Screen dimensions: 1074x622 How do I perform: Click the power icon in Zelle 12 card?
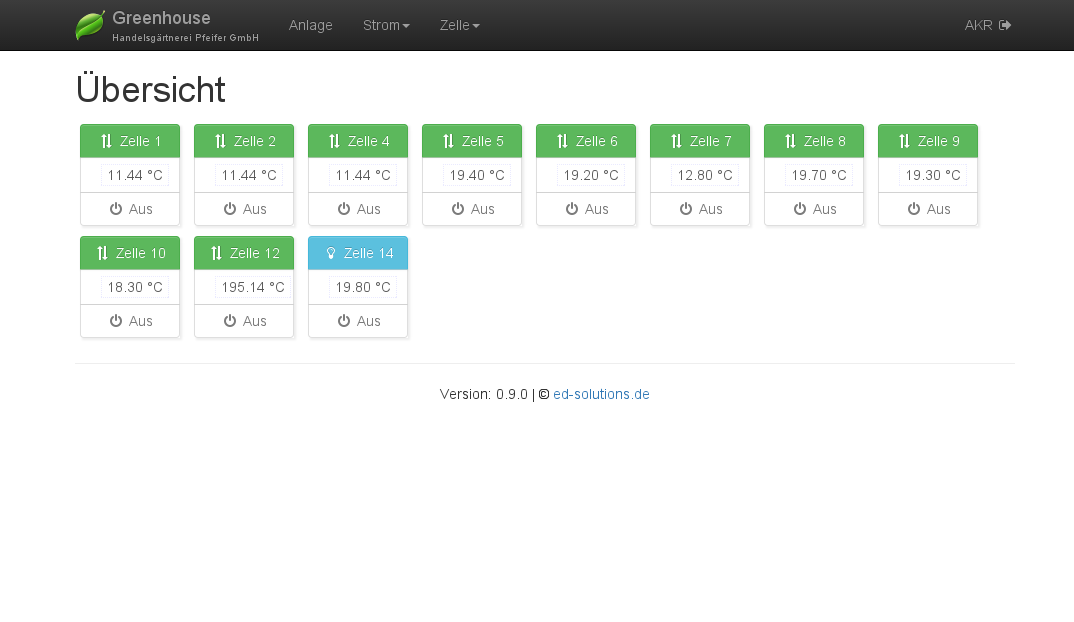(x=230, y=321)
